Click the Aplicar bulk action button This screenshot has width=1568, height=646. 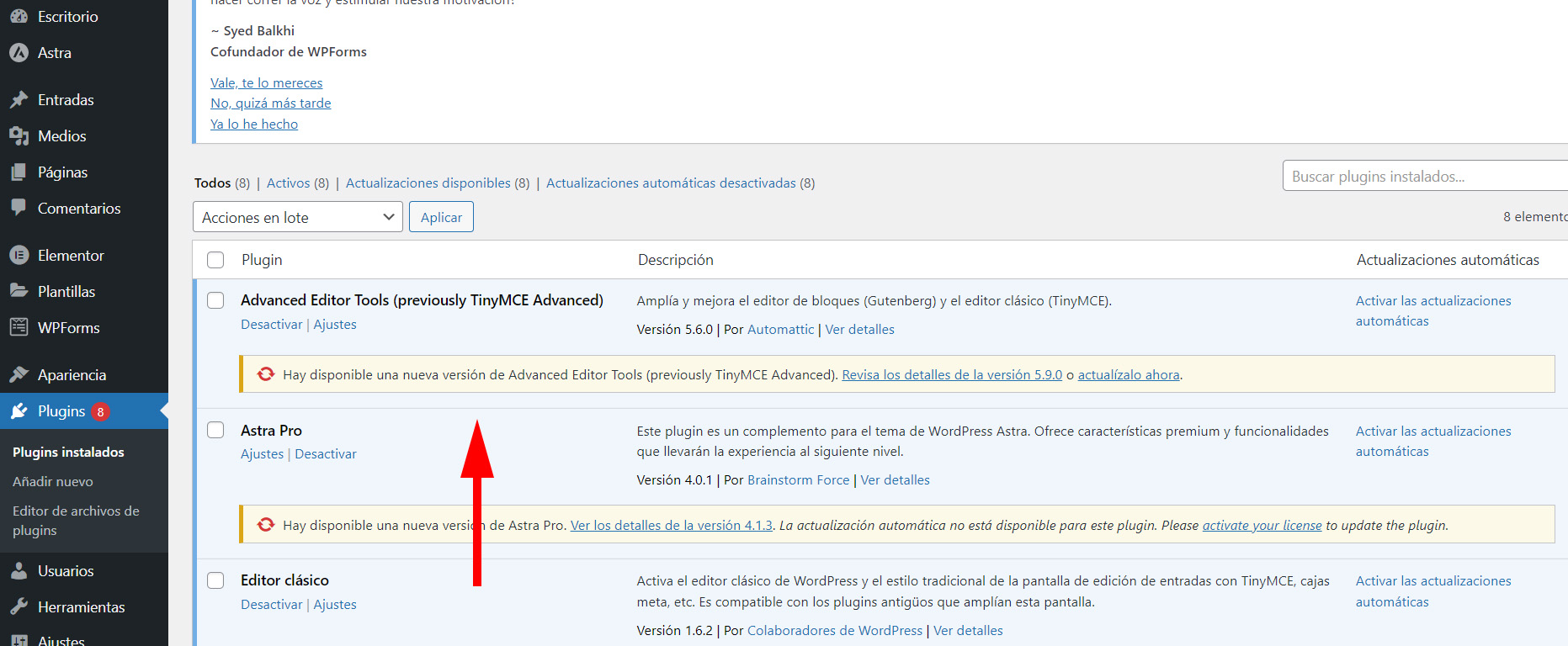[441, 217]
